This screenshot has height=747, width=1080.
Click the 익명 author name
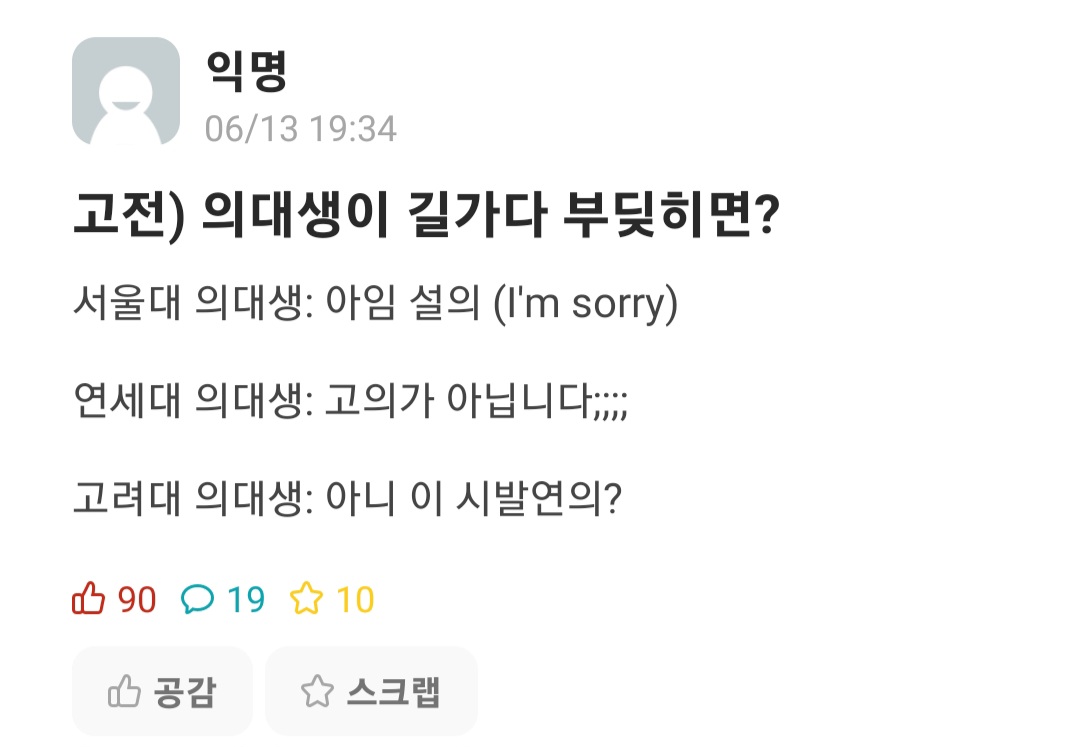[247, 71]
